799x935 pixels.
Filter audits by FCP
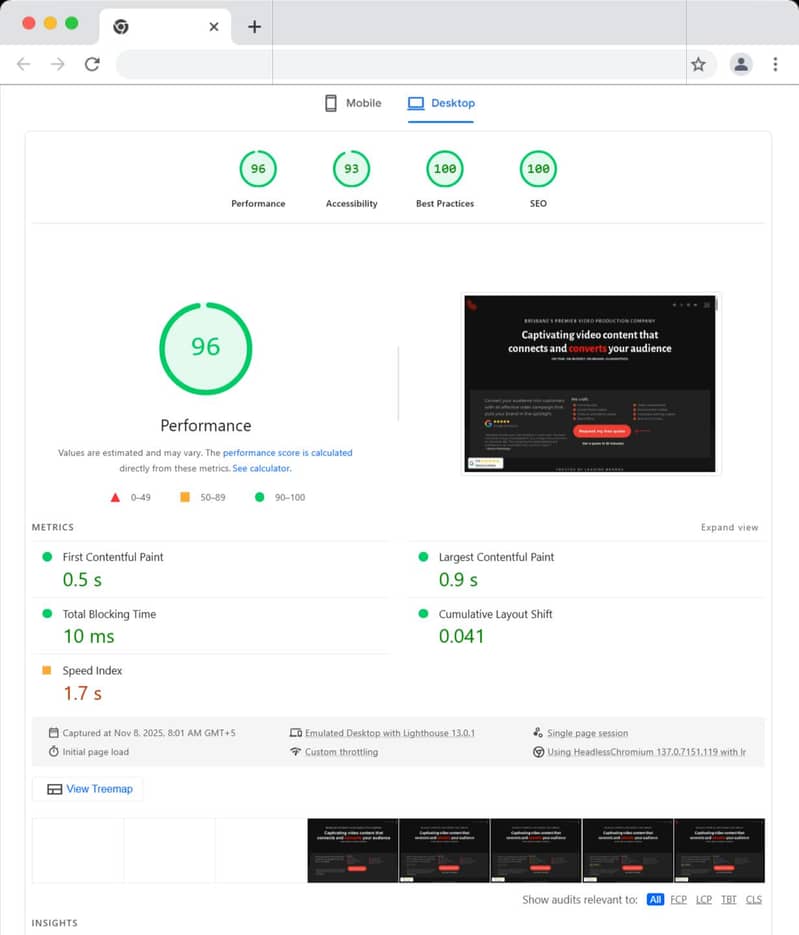[x=679, y=899]
